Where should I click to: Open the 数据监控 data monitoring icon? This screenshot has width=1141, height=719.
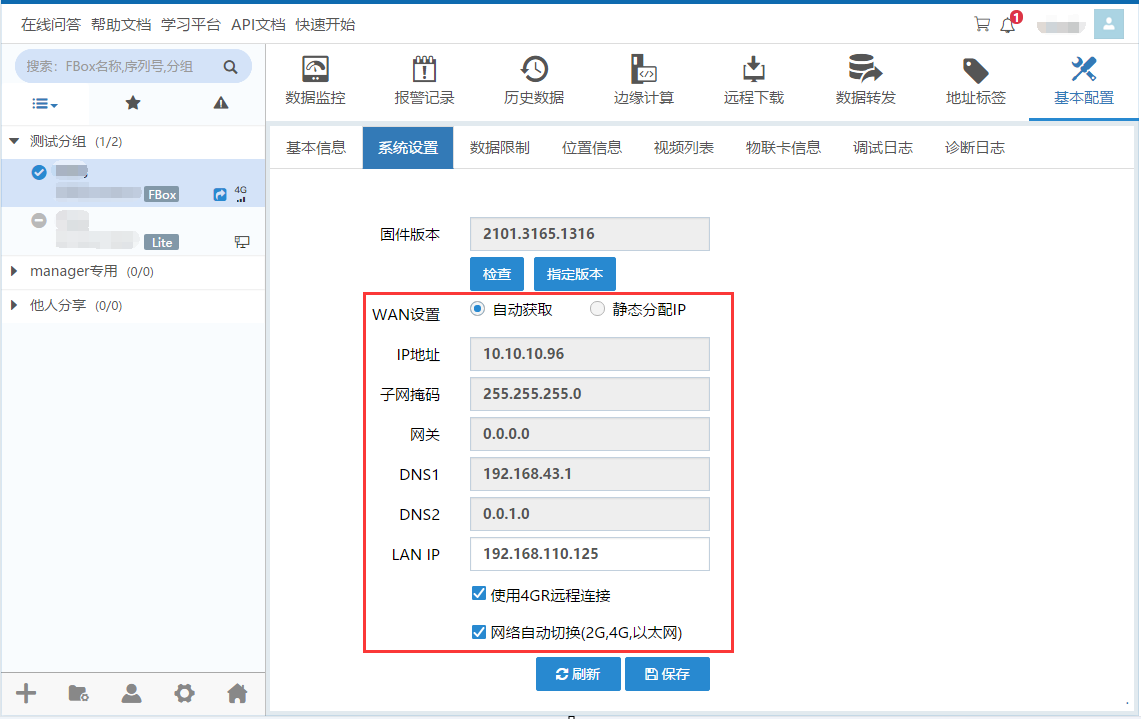315,70
